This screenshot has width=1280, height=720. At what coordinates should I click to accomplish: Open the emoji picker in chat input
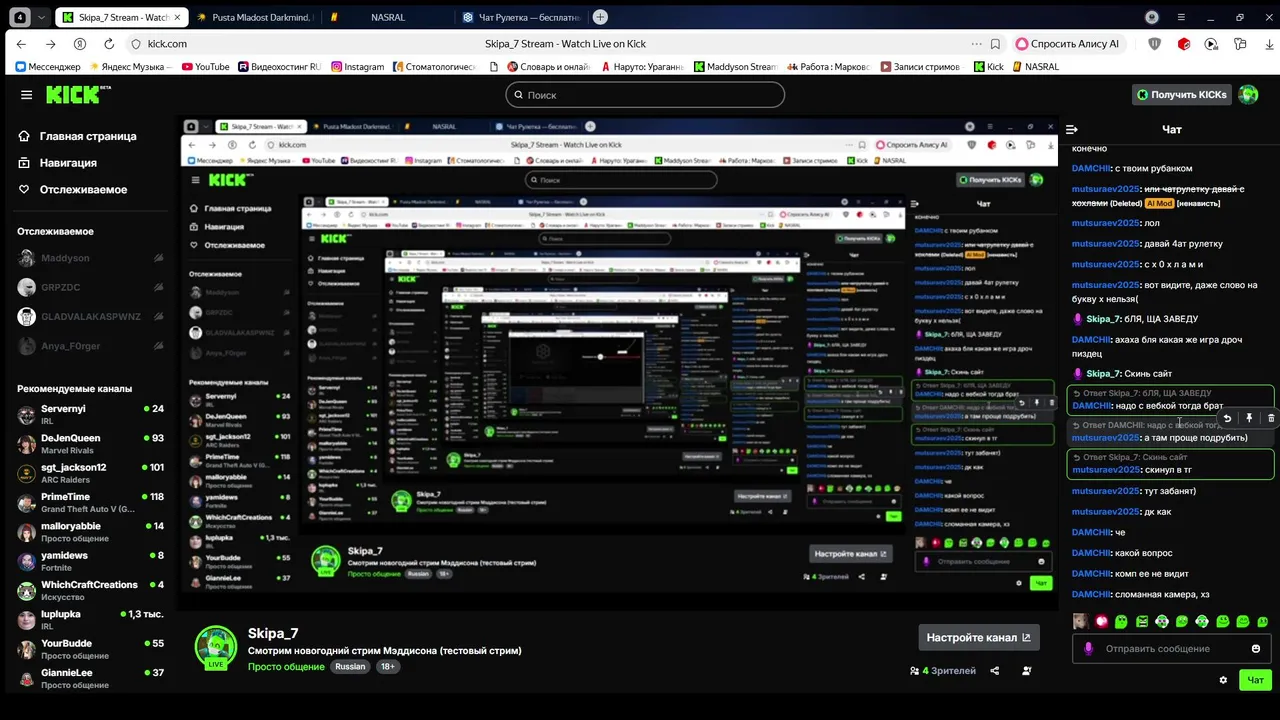pyautogui.click(x=1256, y=649)
